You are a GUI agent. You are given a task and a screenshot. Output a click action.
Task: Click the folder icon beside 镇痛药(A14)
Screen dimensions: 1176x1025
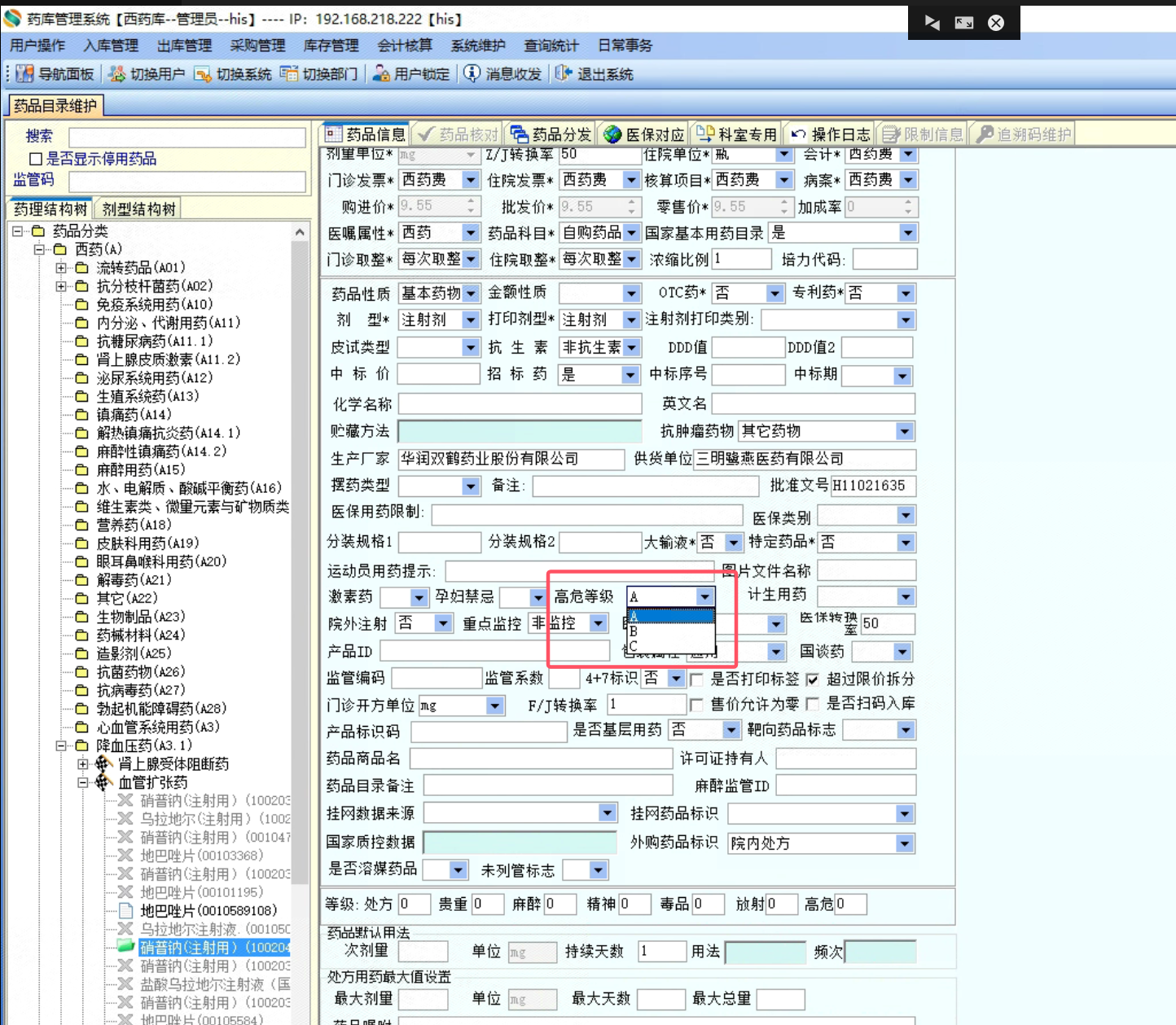(x=81, y=415)
